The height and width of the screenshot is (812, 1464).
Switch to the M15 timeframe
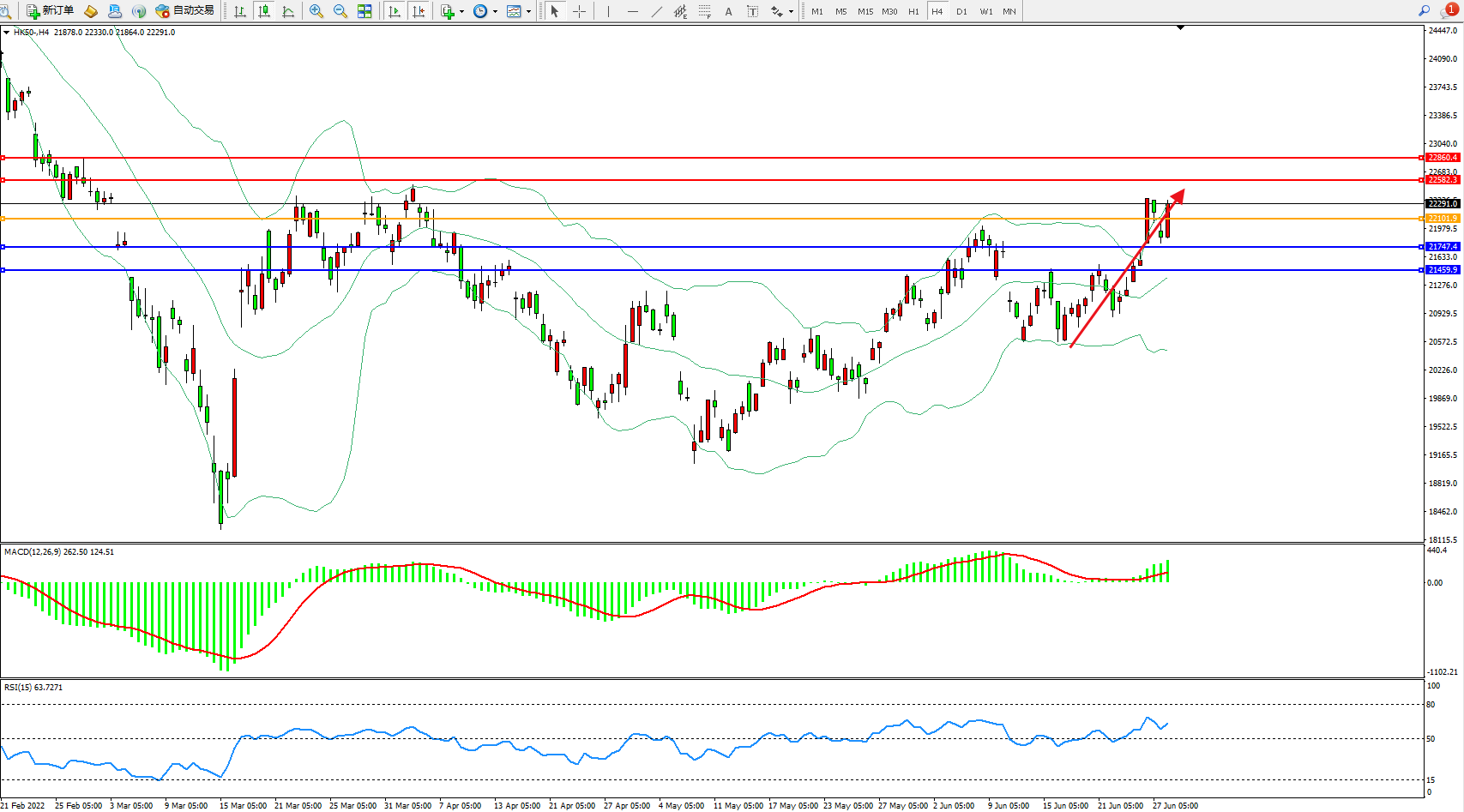865,11
